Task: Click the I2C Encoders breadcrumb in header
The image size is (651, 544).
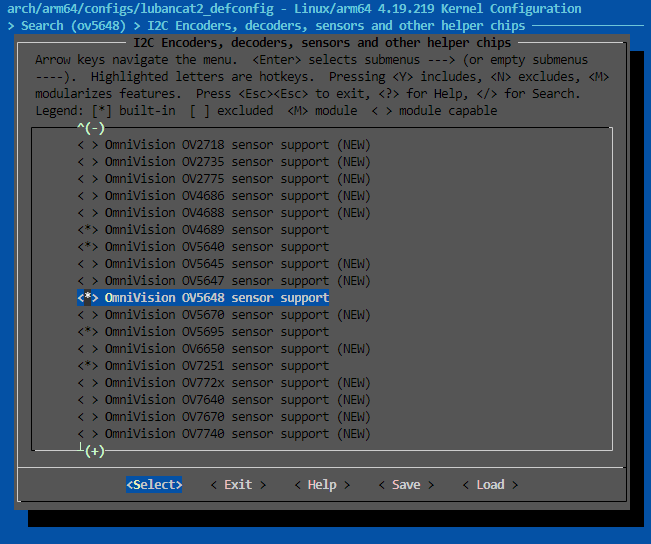Action: click(336, 26)
